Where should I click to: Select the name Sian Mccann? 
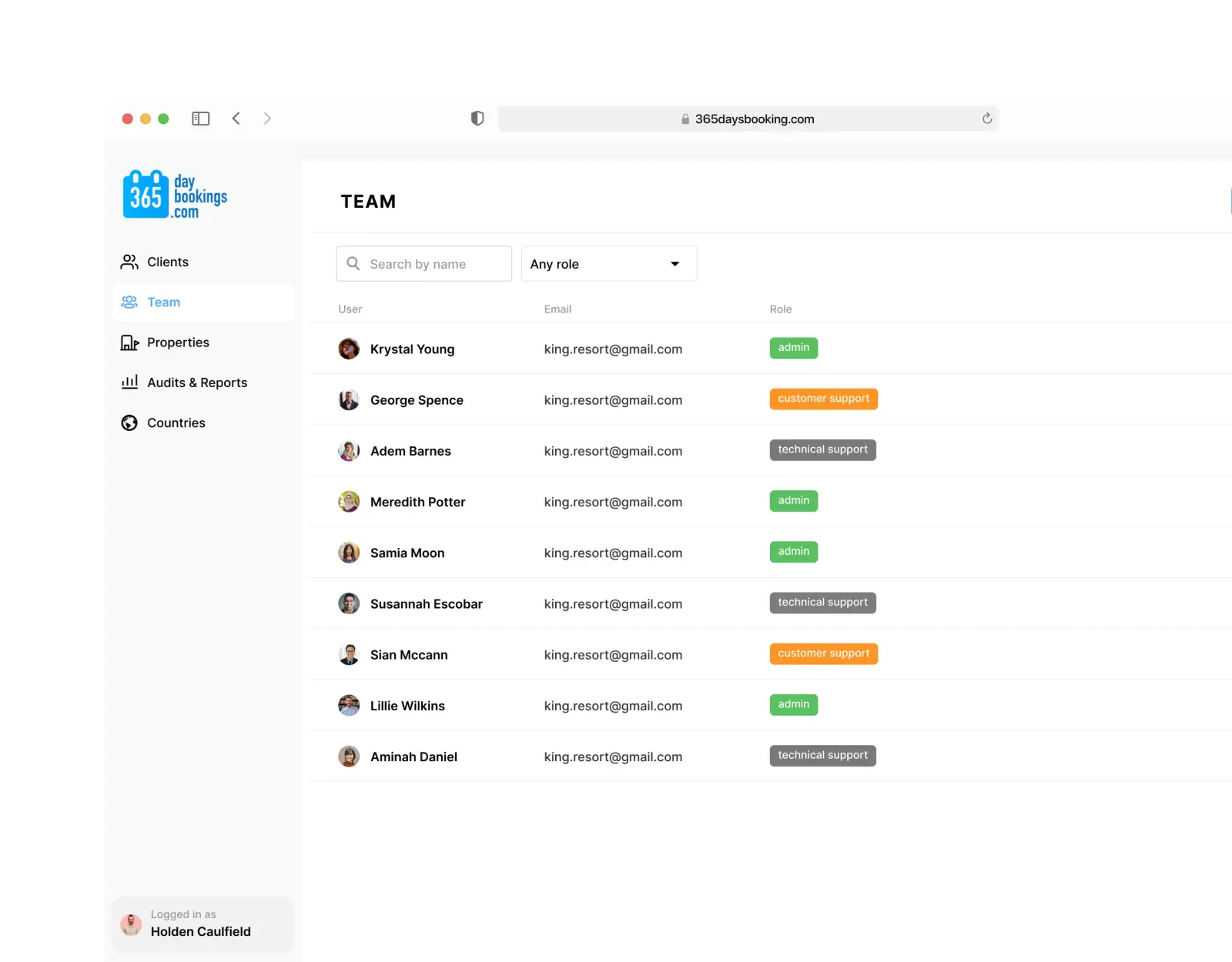point(409,655)
